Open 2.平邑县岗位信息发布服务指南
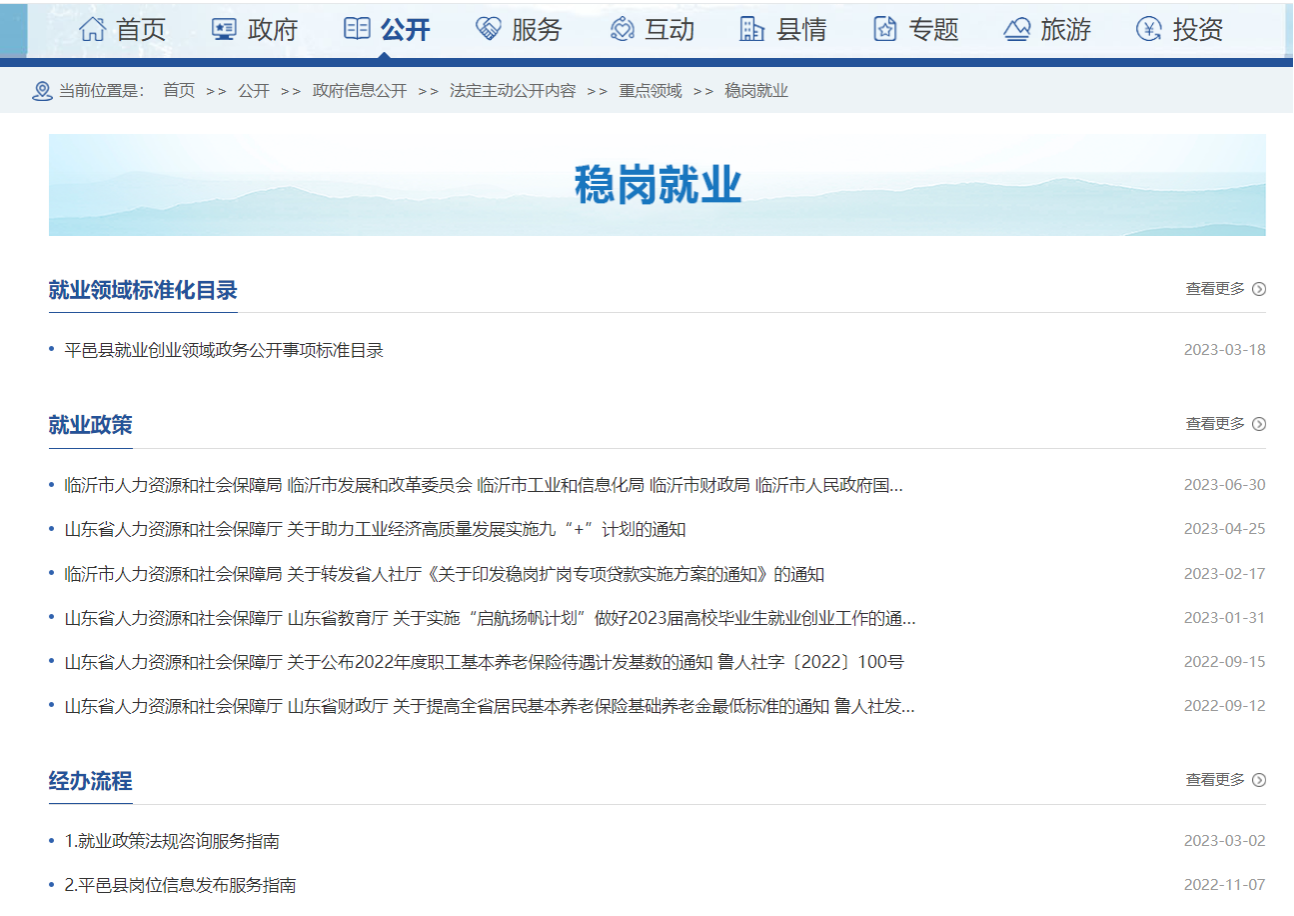The width and height of the screenshot is (1294, 916). tap(180, 885)
